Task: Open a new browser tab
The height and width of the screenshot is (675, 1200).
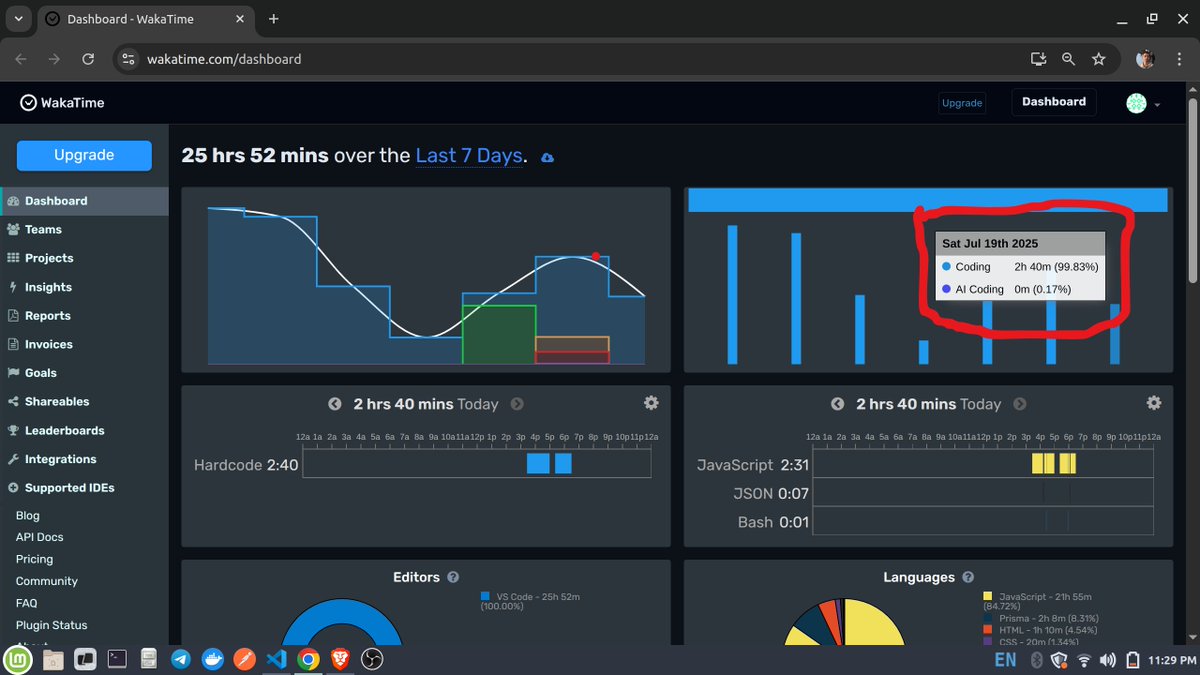Action: click(274, 19)
